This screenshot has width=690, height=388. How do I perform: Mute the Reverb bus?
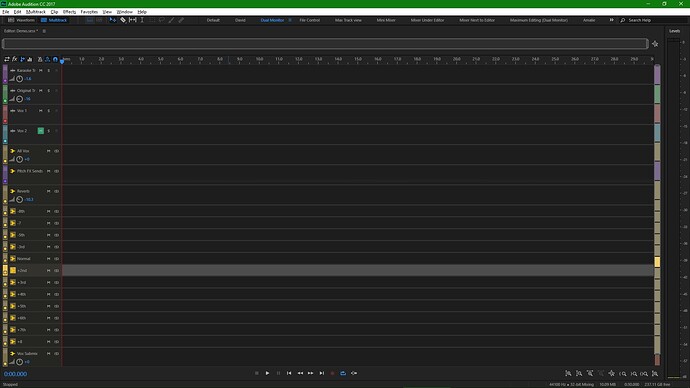tap(48, 191)
